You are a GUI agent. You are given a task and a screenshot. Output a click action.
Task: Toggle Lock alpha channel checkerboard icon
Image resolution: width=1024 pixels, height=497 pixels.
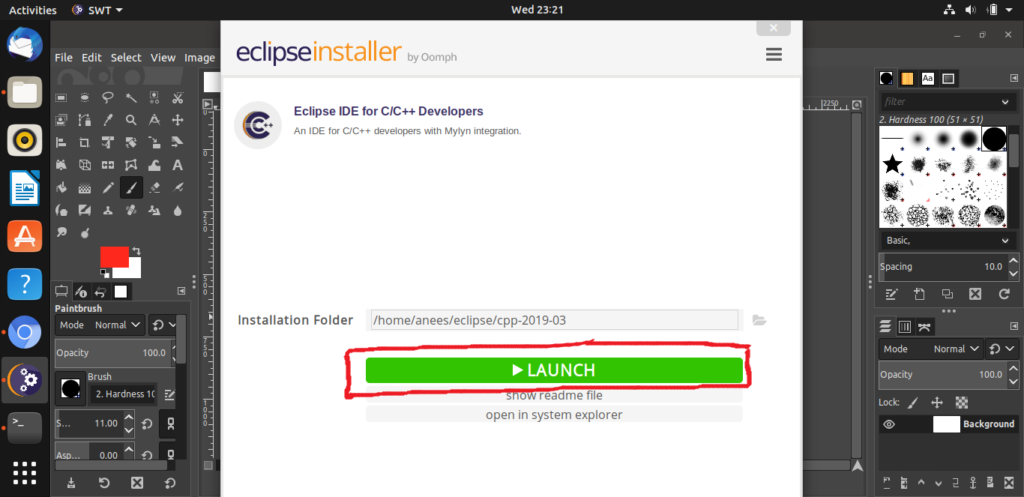point(961,402)
